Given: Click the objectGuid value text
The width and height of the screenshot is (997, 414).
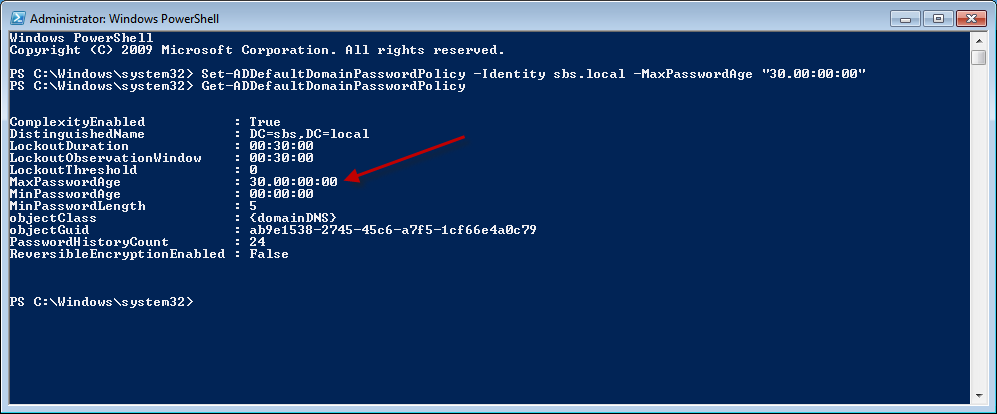Looking at the screenshot, I should (x=393, y=230).
